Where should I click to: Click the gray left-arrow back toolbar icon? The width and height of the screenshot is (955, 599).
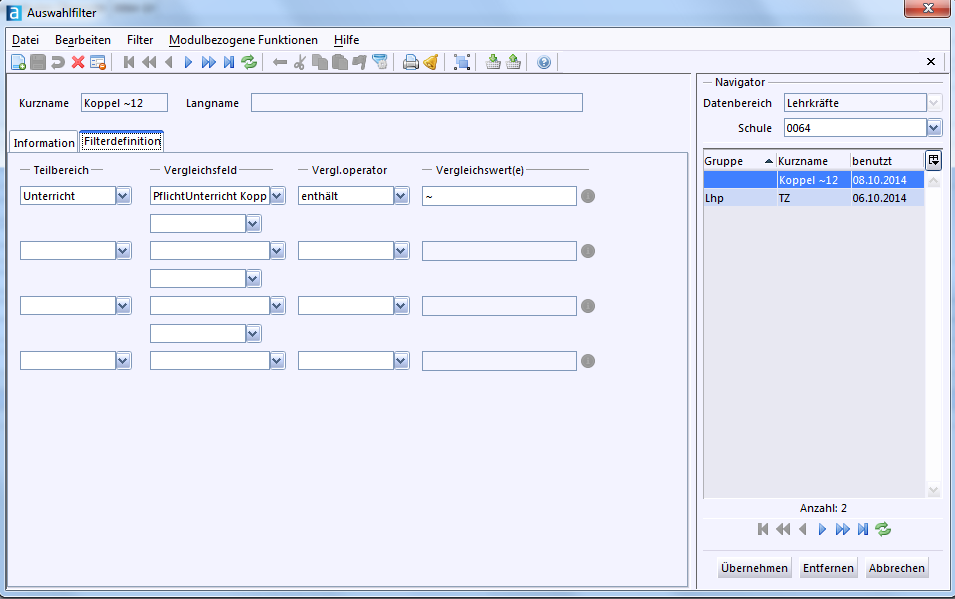[x=280, y=62]
